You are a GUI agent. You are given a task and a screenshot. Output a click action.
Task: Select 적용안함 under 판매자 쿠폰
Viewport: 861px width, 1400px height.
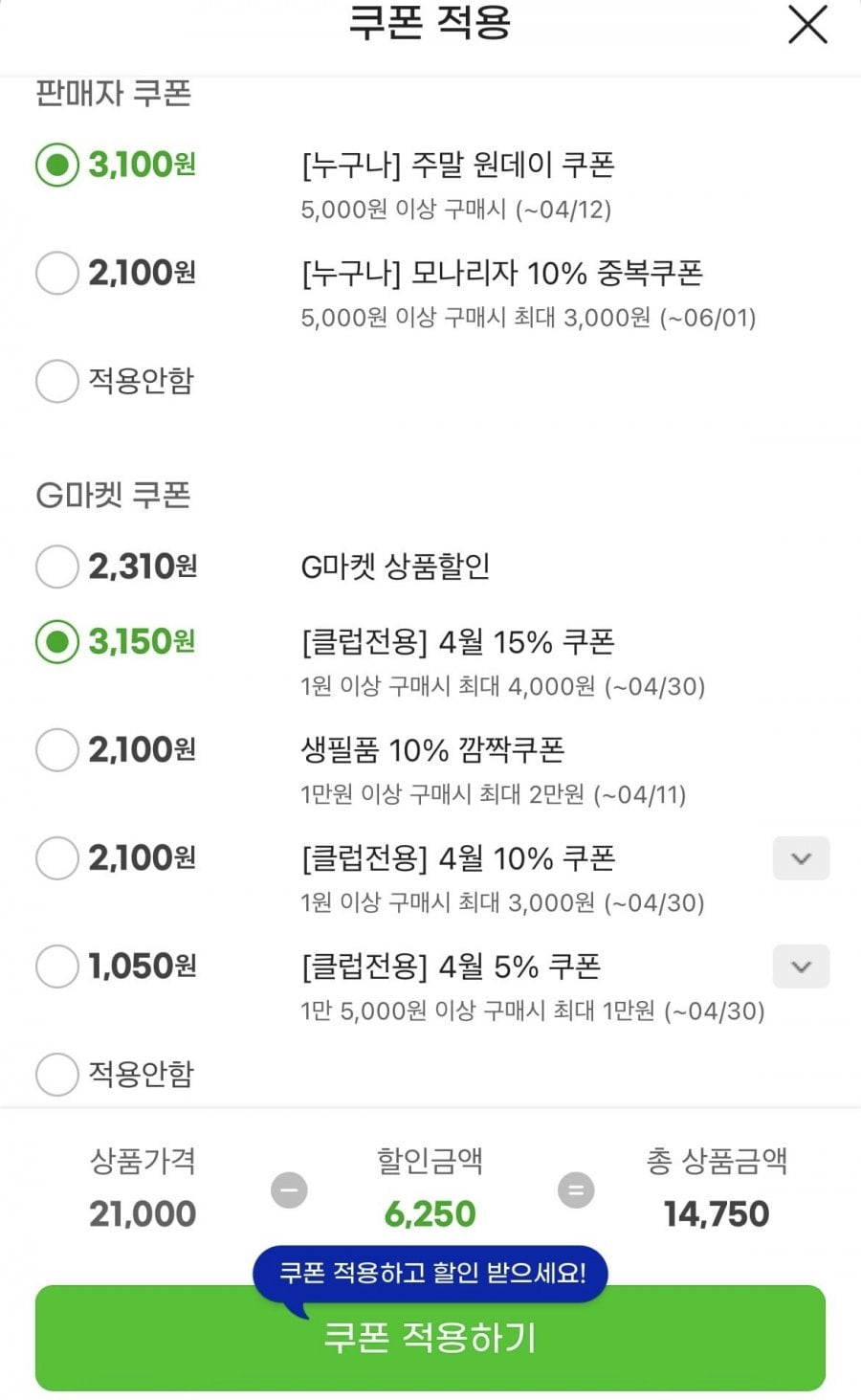[56, 381]
